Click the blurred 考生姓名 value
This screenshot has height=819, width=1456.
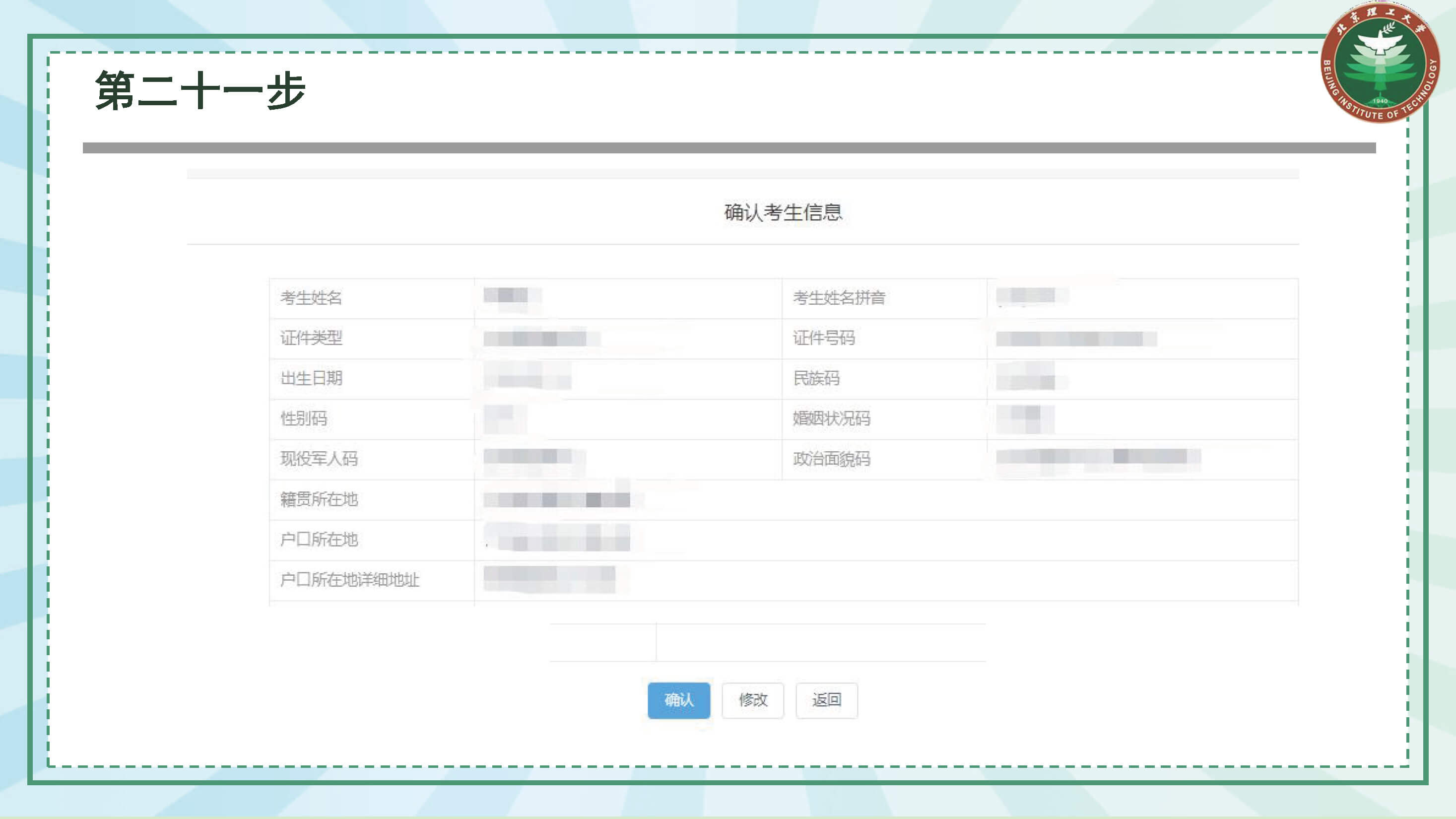pos(509,296)
